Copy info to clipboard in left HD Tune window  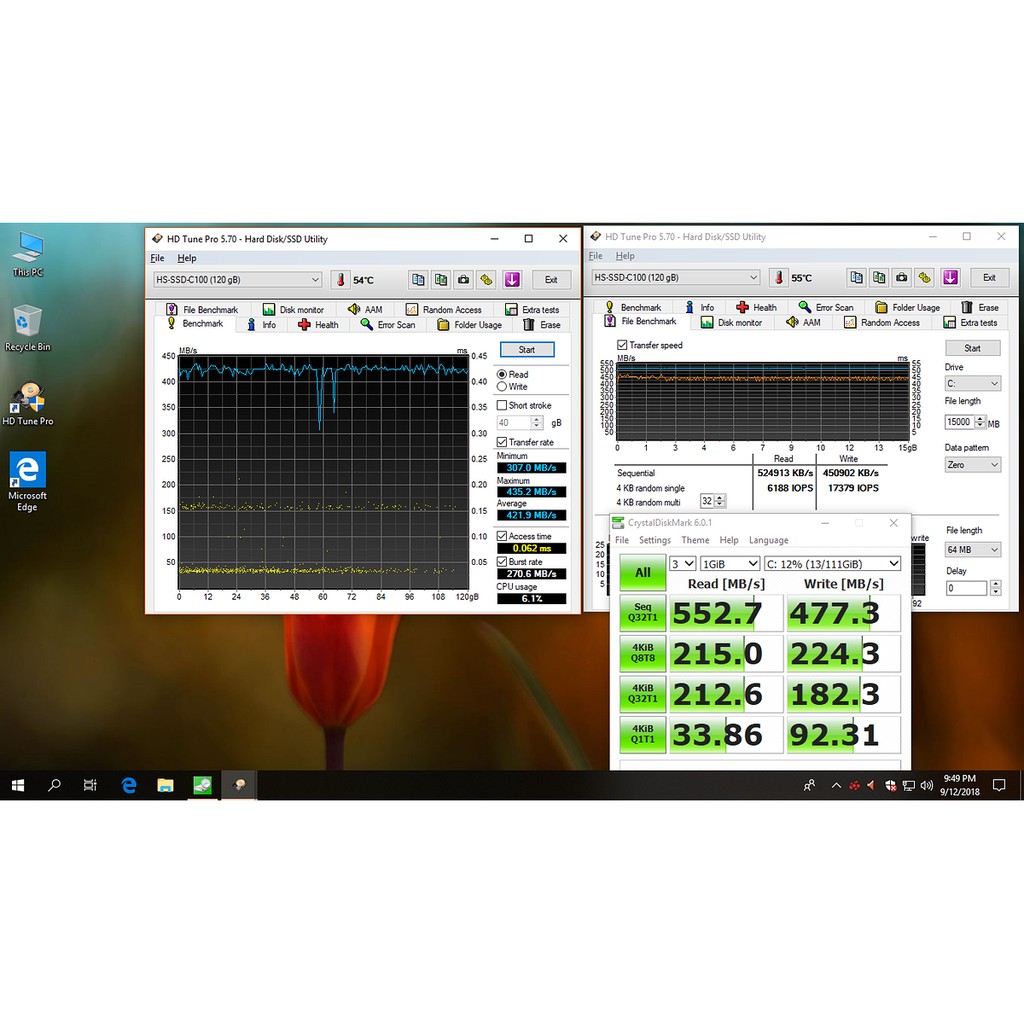click(418, 280)
